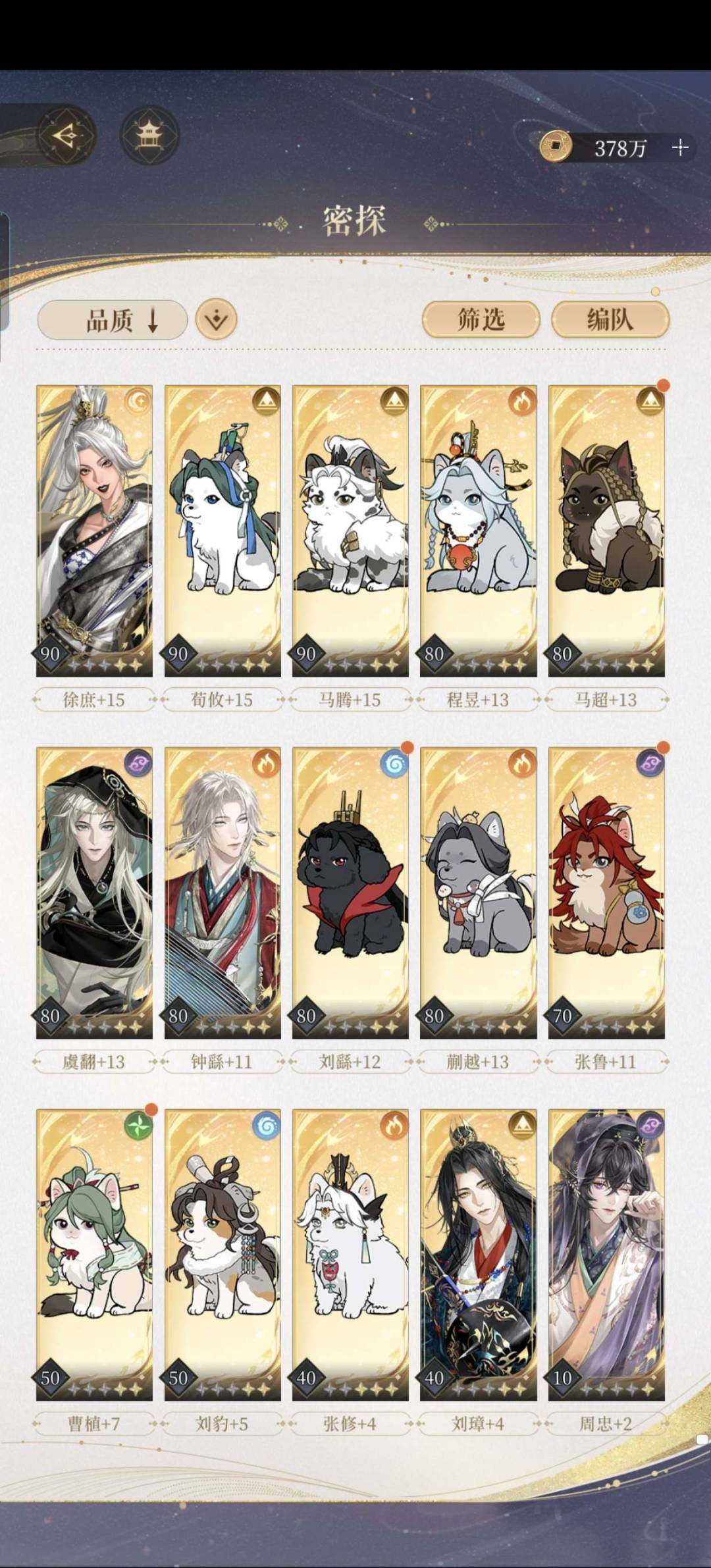This screenshot has height=1568, width=711.
Task: Tap the plus icon beside 378万
Action: 680,147
